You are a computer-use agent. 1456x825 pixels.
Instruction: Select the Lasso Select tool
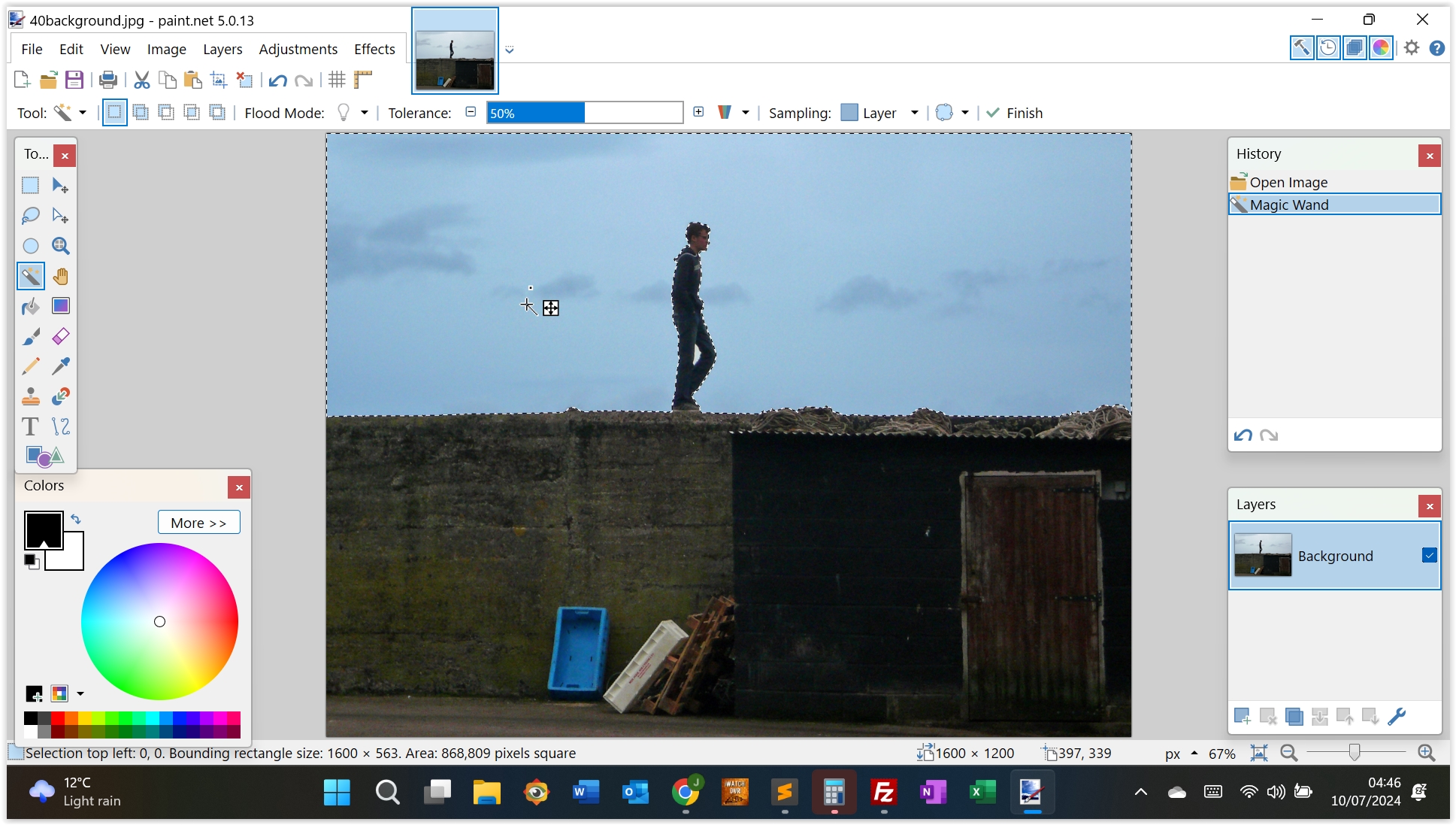tap(30, 216)
